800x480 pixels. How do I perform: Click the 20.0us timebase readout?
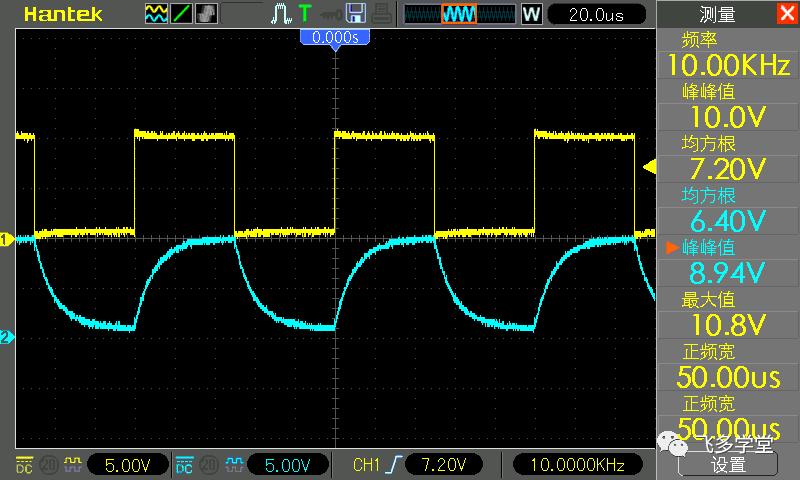pos(596,15)
